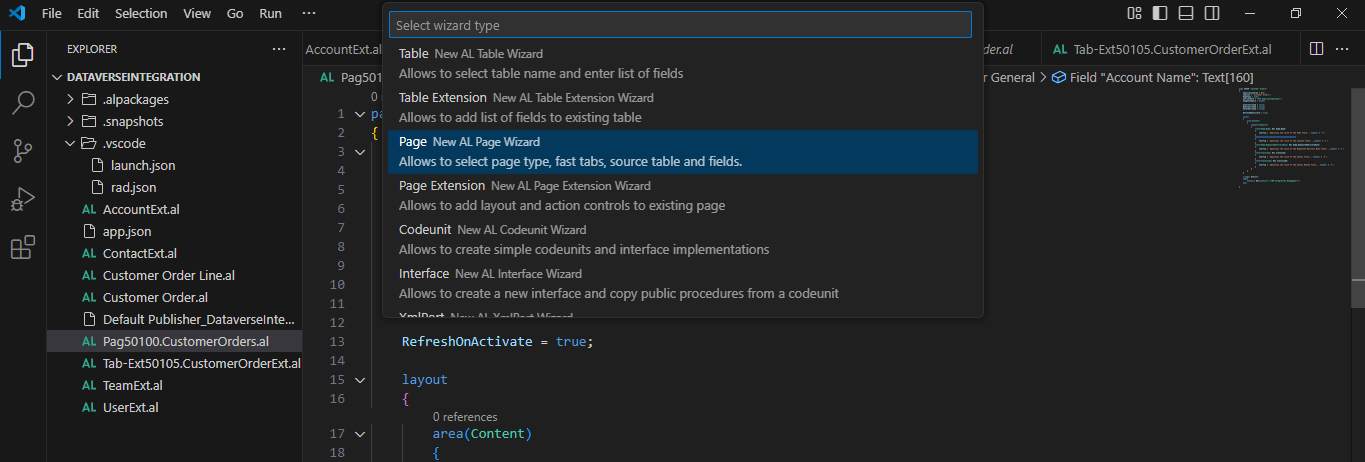Viewport: 1365px width, 462px height.
Task: Open the Search view icon
Action: tap(22, 103)
